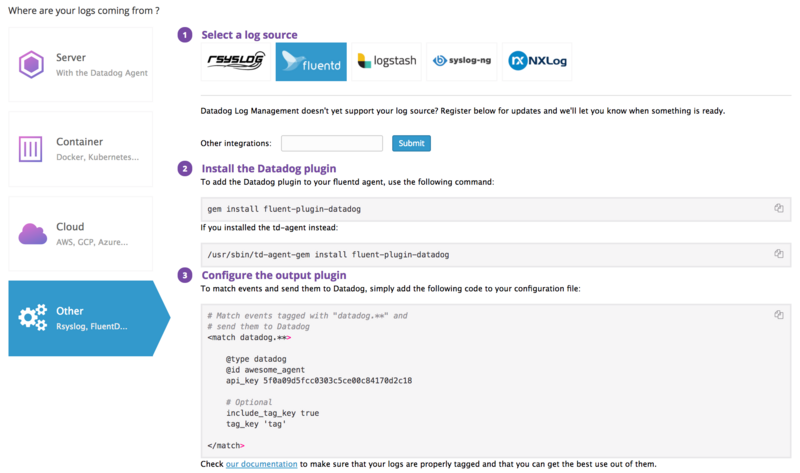Select the rsyslog log source logo
The height and width of the screenshot is (473, 800).
[236, 61]
